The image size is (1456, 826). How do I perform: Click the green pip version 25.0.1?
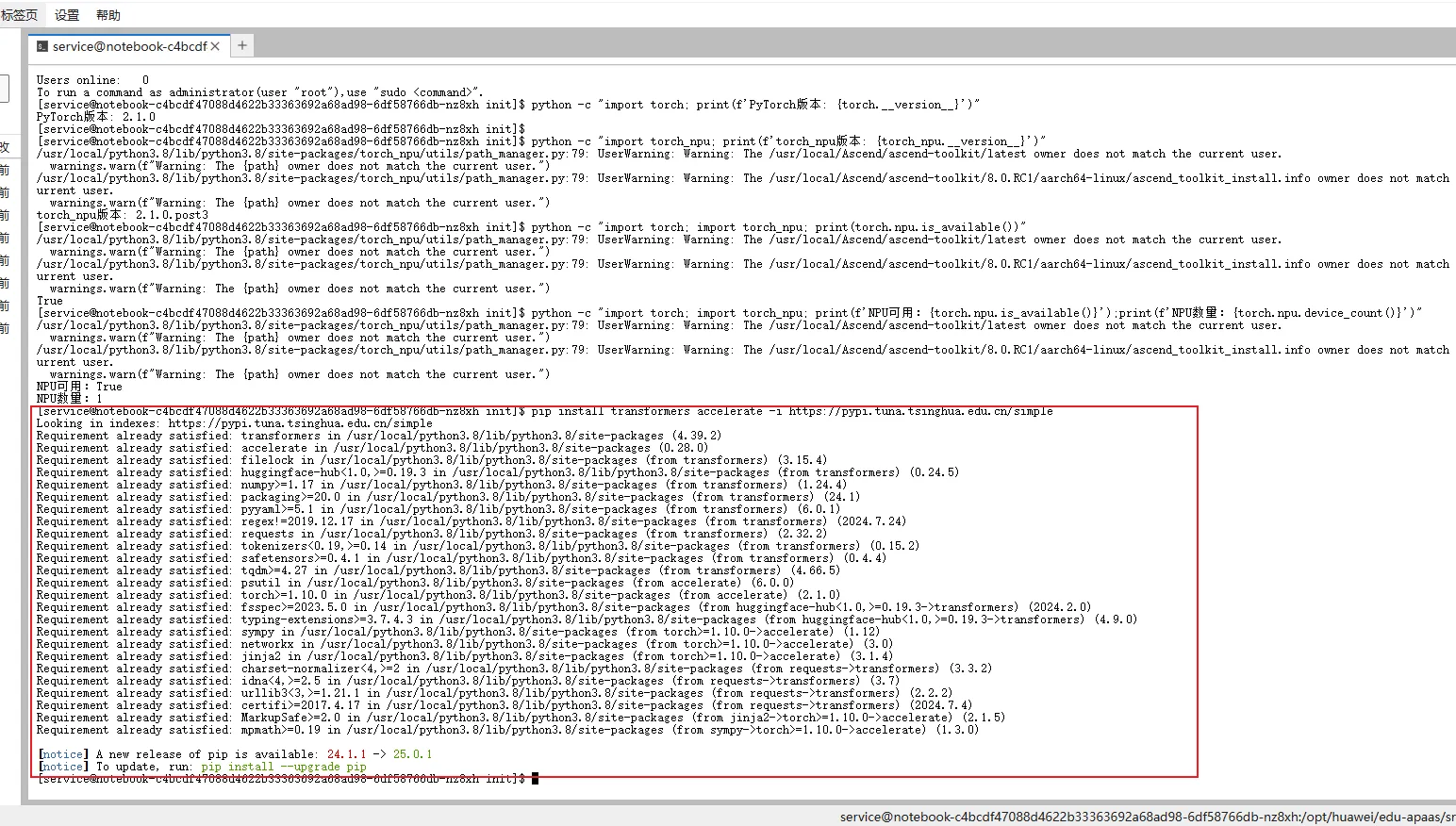coord(413,754)
